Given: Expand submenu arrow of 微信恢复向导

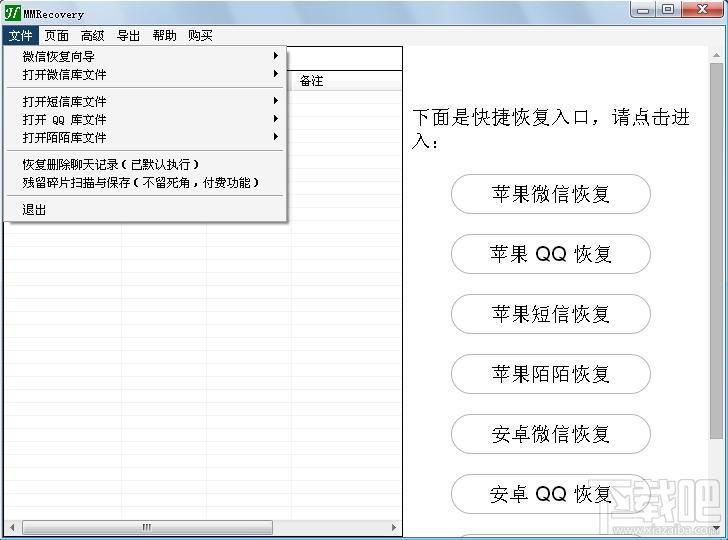Looking at the screenshot, I should click(276, 56).
